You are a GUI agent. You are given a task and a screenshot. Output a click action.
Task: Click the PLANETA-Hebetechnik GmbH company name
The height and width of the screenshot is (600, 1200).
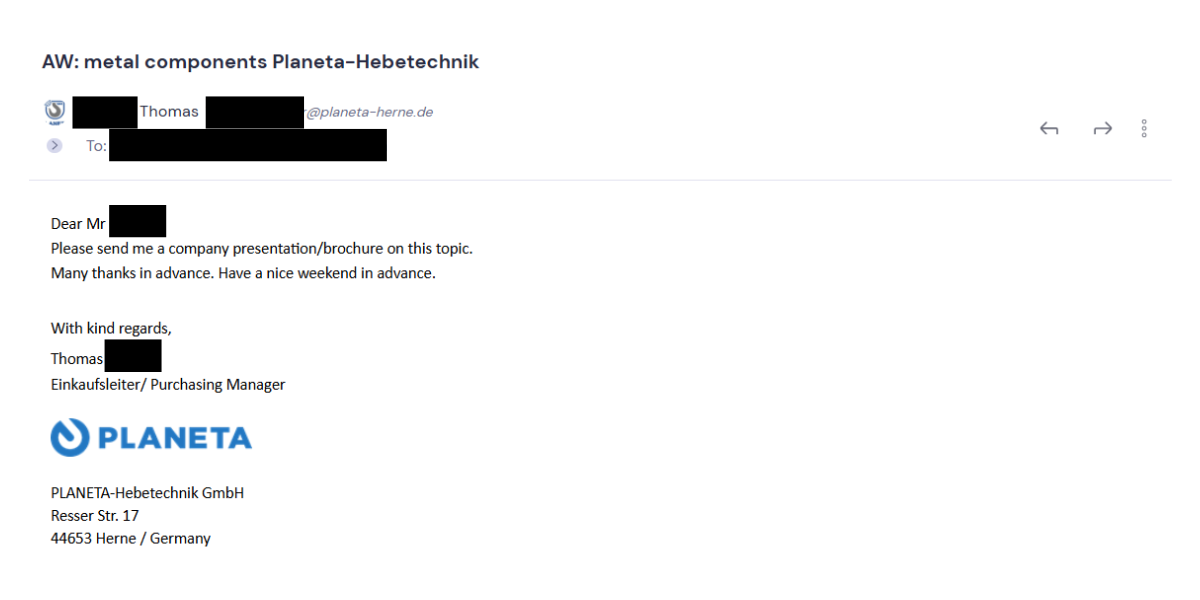[148, 493]
